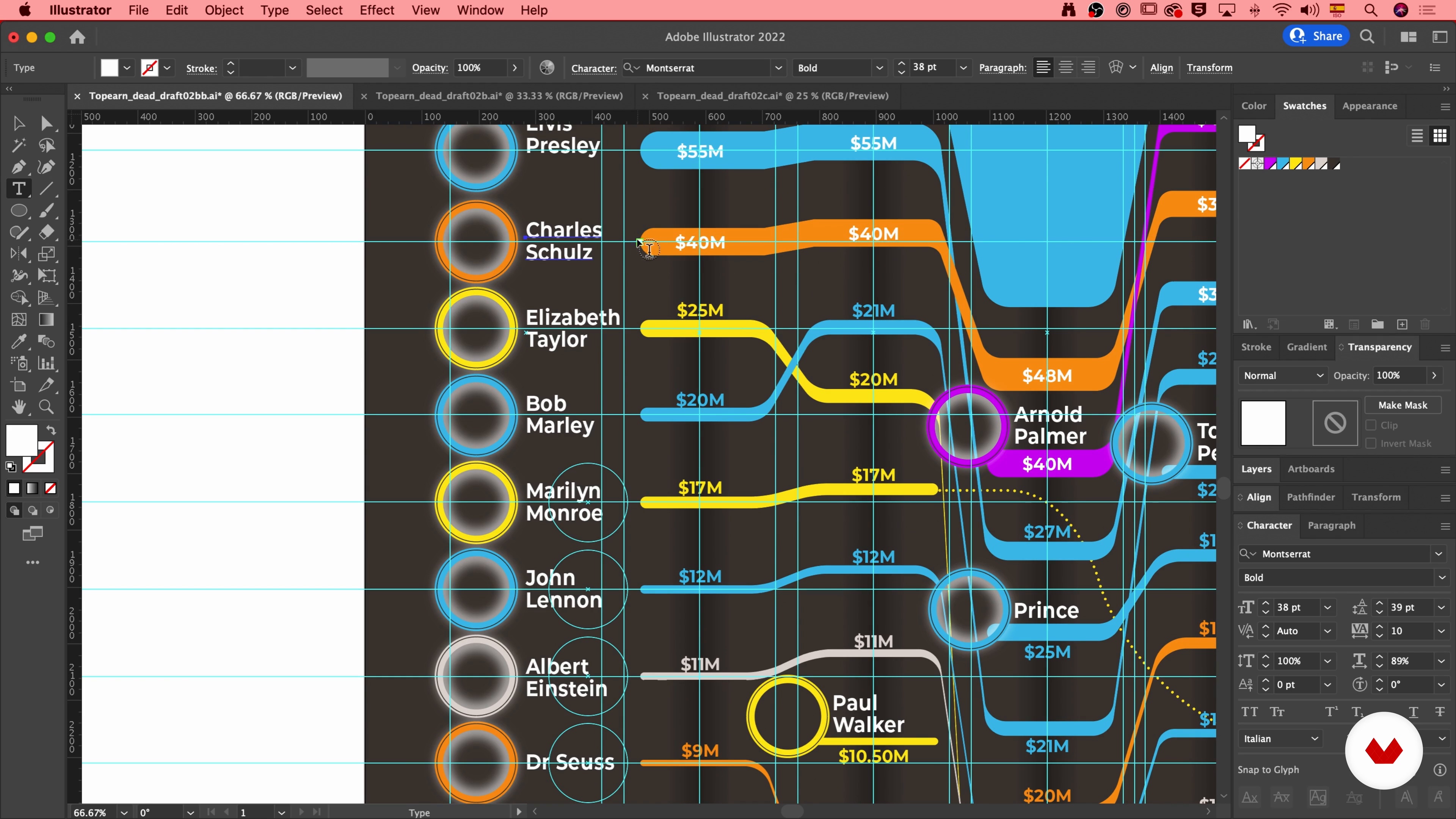This screenshot has width=1456, height=819.
Task: Choose the Symbol Sprayer tool
Action: pos(19,364)
